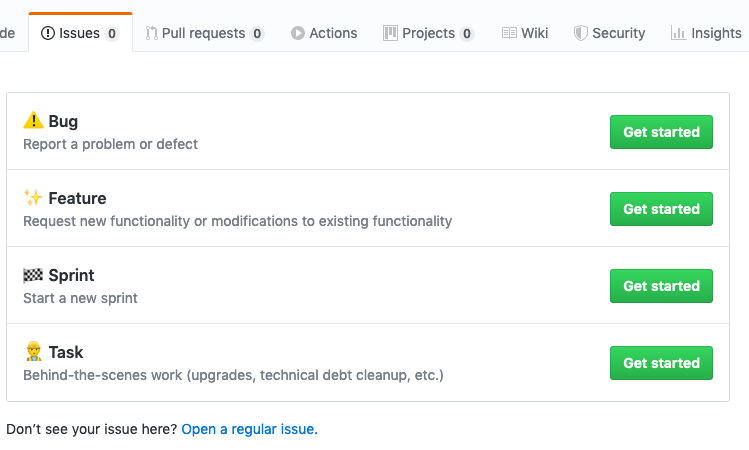Get started with a Task issue
Screen dimensions: 749x450
(x=661, y=363)
